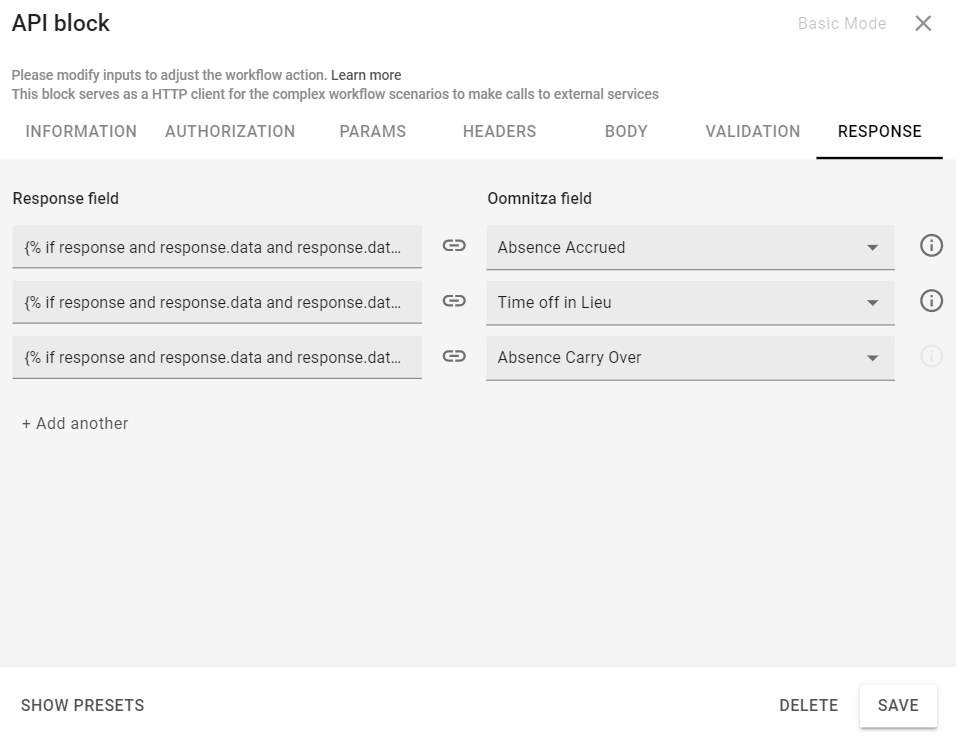Click the link icon beside Absence Carry Over
Image resolution: width=956 pixels, height=741 pixels.
pyautogui.click(x=452, y=357)
